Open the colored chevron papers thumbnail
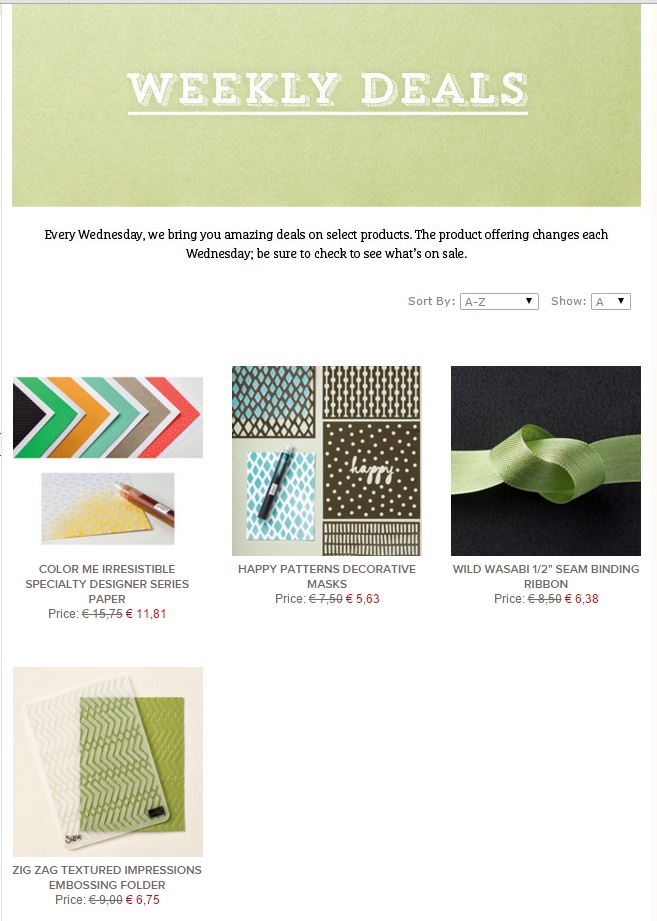Screen dimensions: 657x921 [x=108, y=417]
